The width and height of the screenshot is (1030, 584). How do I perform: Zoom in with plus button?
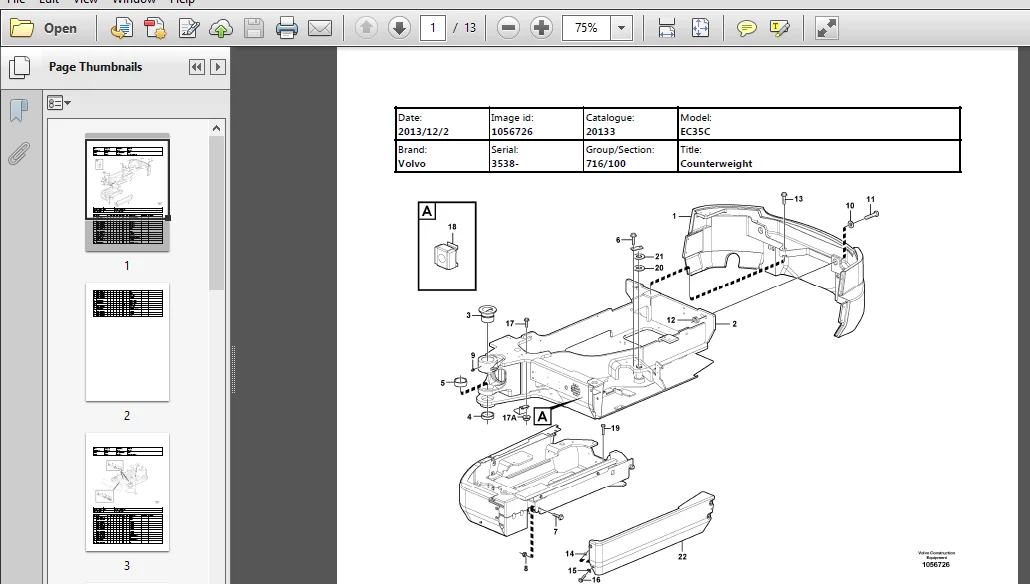(x=541, y=28)
